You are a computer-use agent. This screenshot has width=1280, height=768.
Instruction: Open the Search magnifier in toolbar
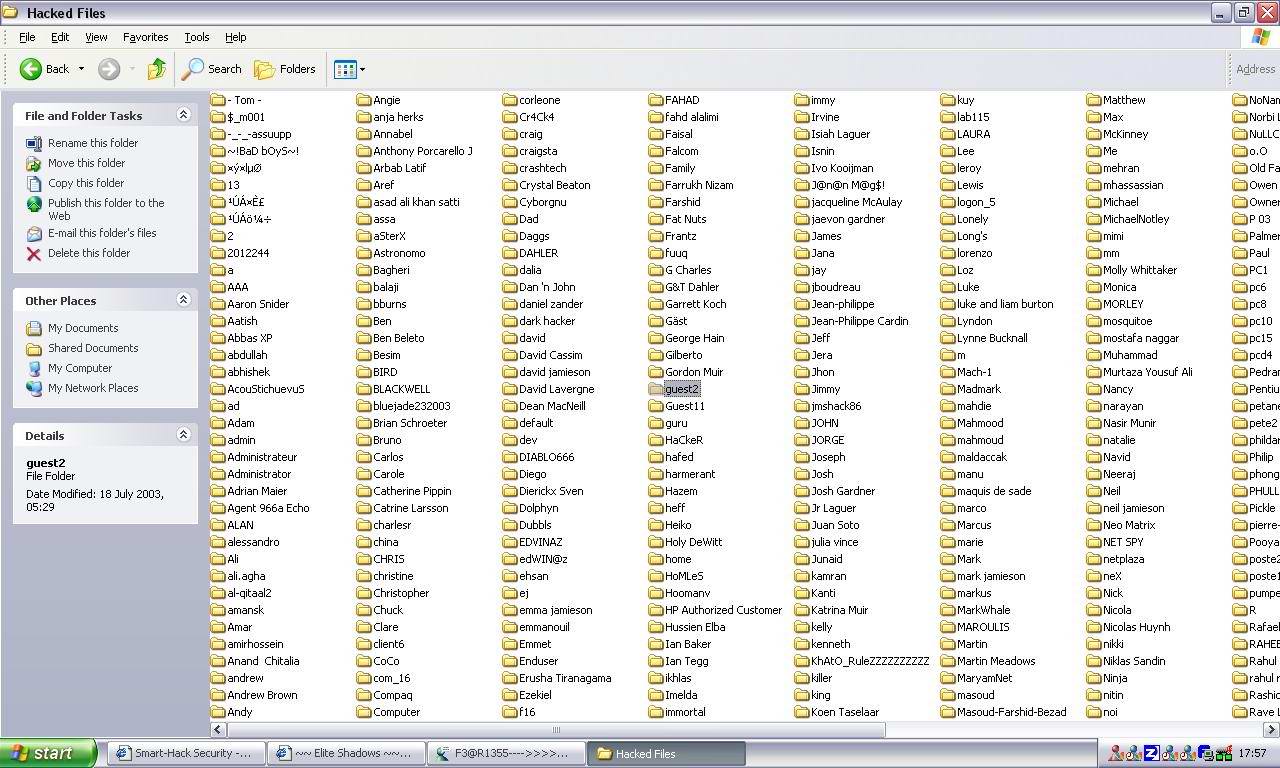[193, 69]
